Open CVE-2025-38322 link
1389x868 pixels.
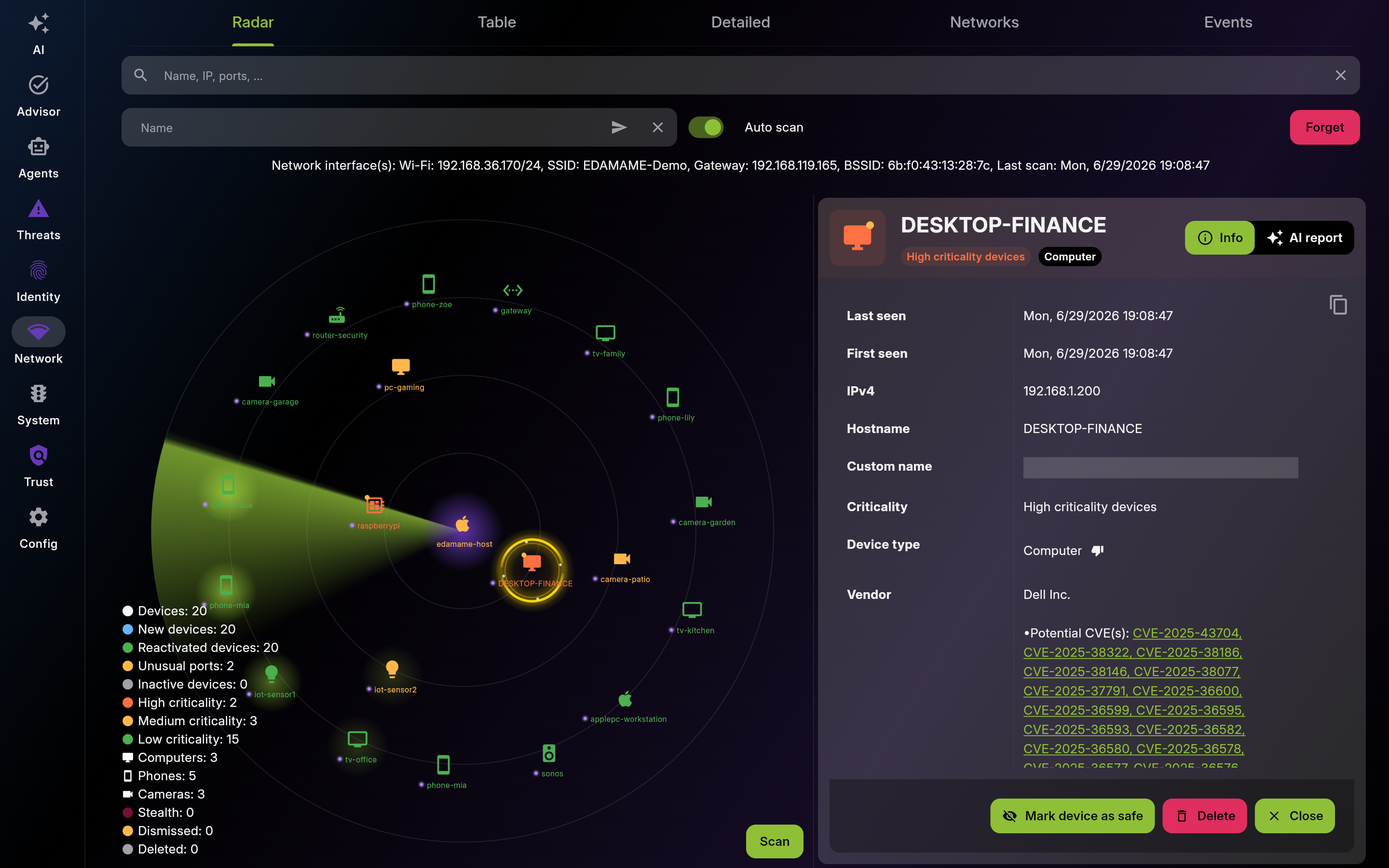tap(1077, 652)
